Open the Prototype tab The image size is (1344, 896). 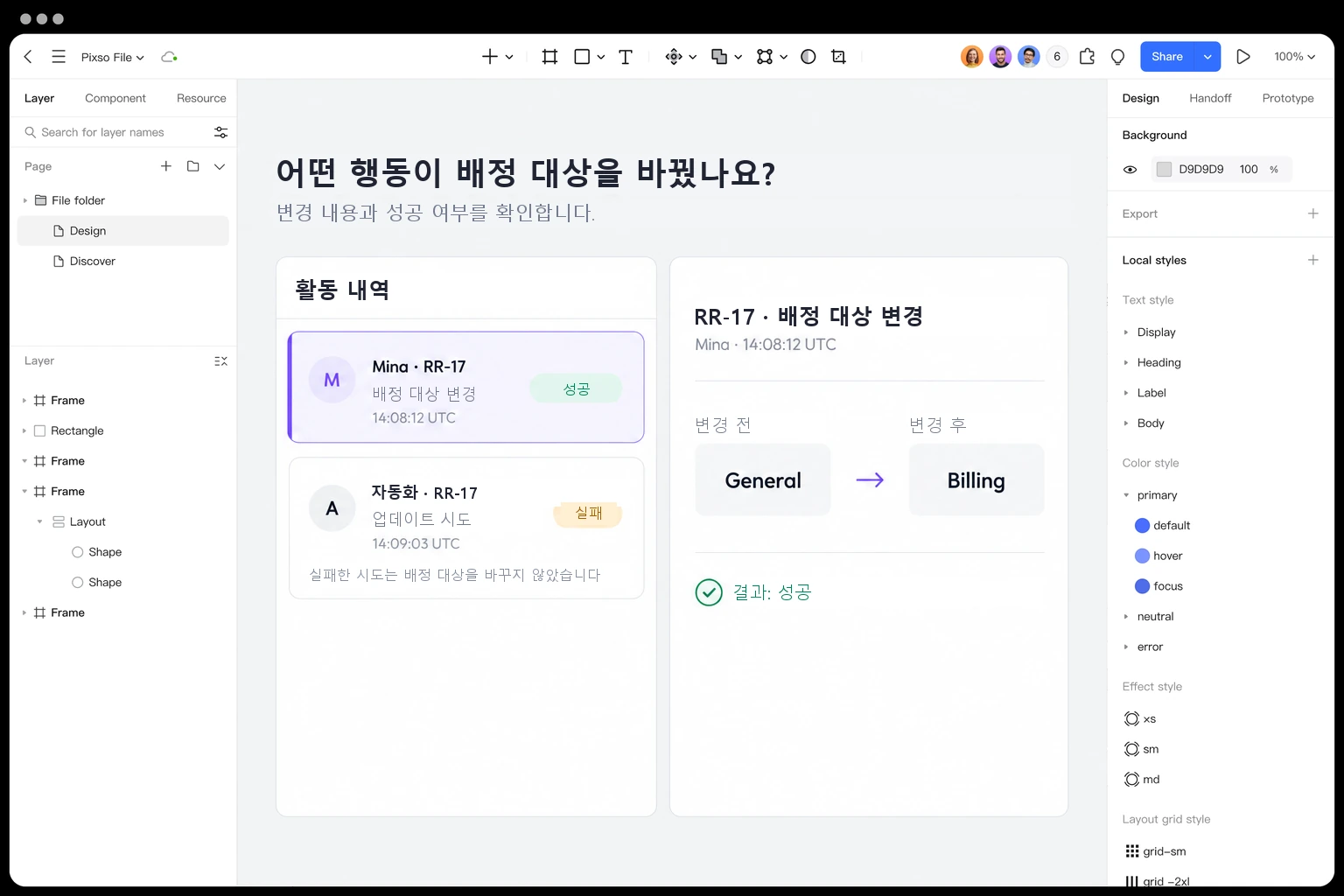[x=1288, y=98]
